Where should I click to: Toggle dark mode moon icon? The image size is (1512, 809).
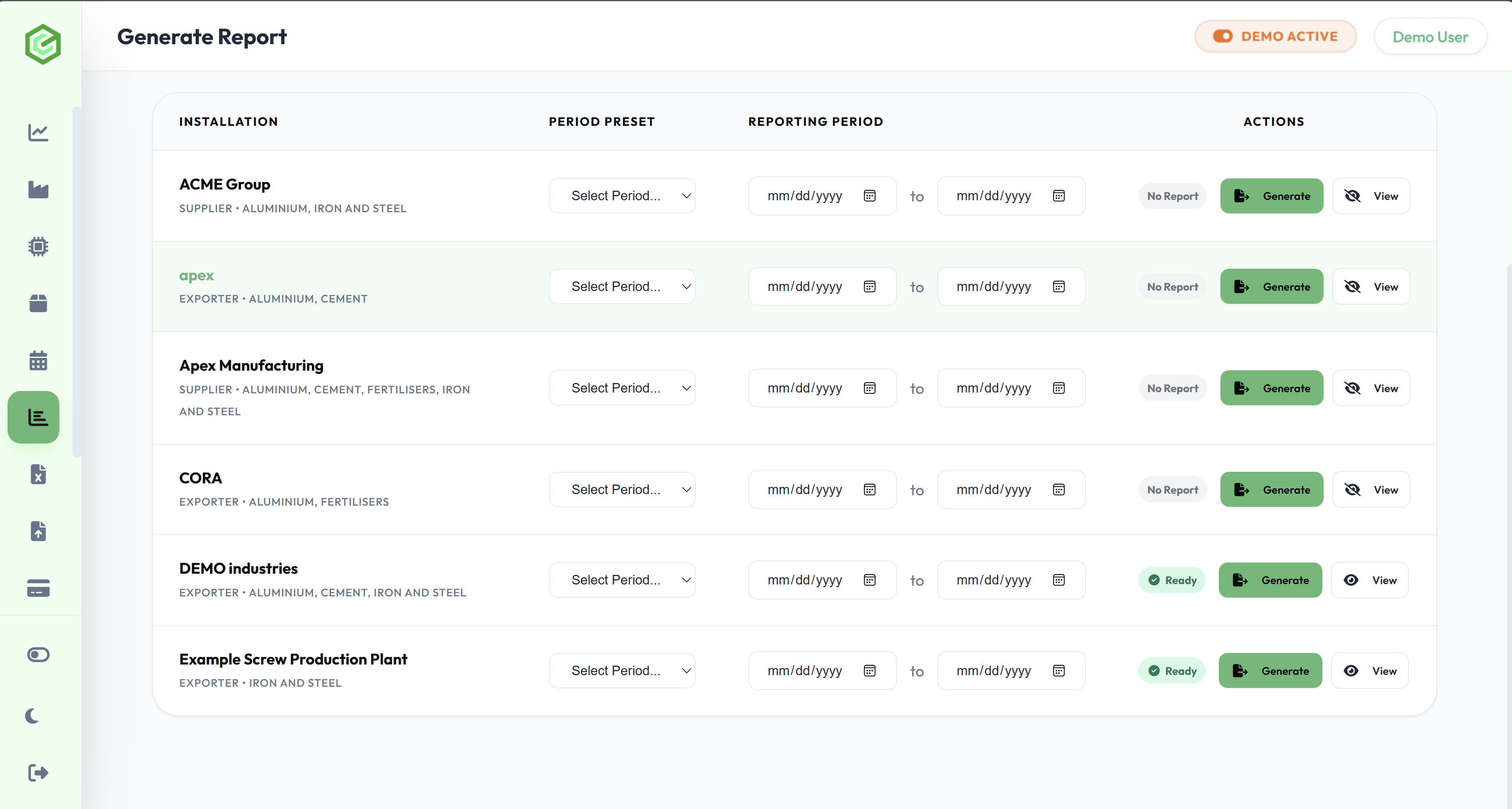click(x=33, y=716)
